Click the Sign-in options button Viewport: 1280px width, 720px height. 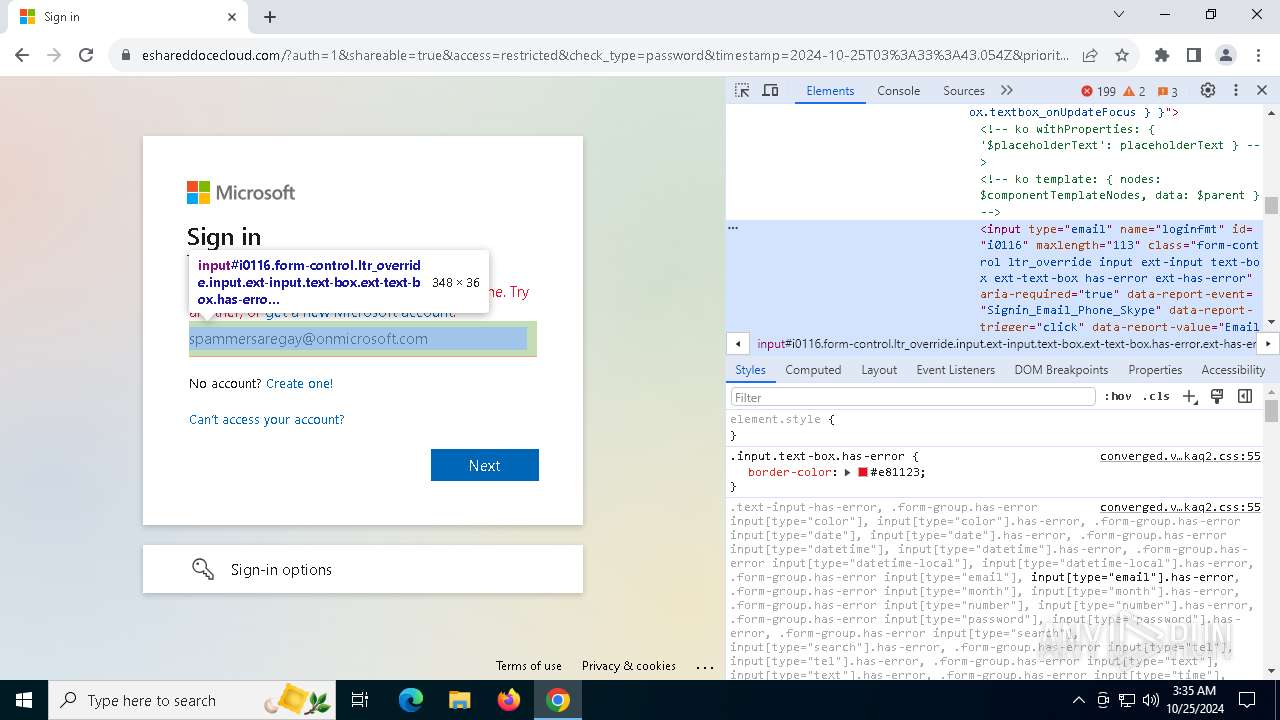363,569
